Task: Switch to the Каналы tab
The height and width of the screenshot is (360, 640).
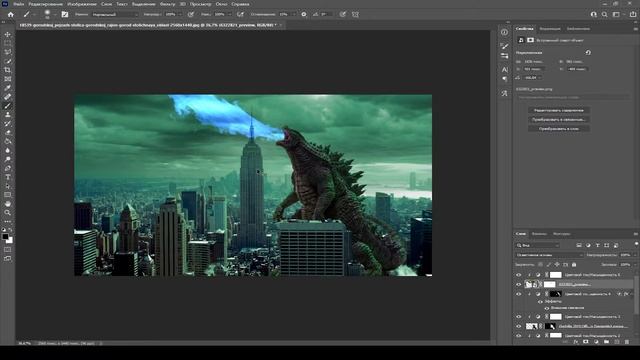Action: [x=539, y=234]
